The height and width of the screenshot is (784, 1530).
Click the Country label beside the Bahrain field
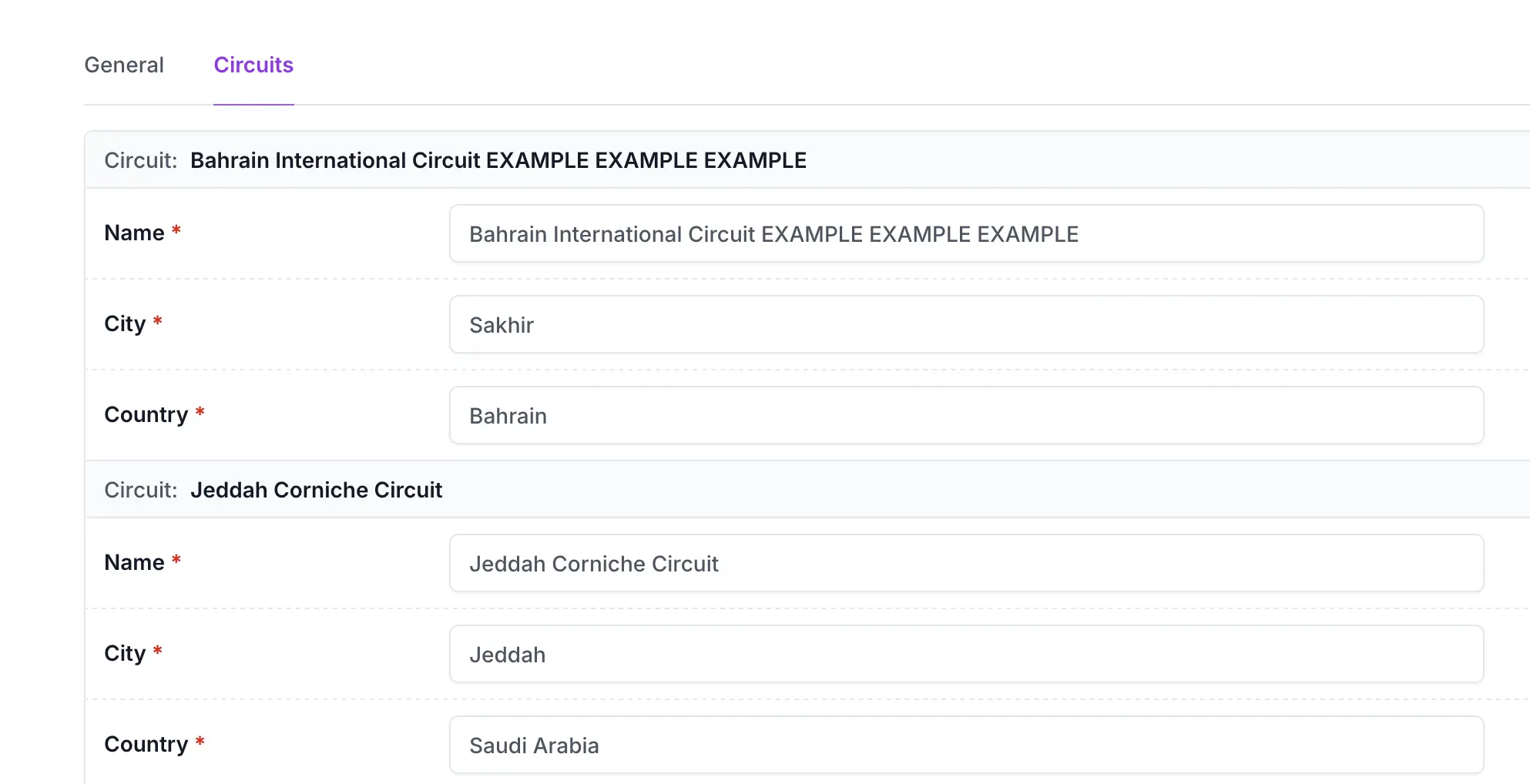[x=146, y=414]
